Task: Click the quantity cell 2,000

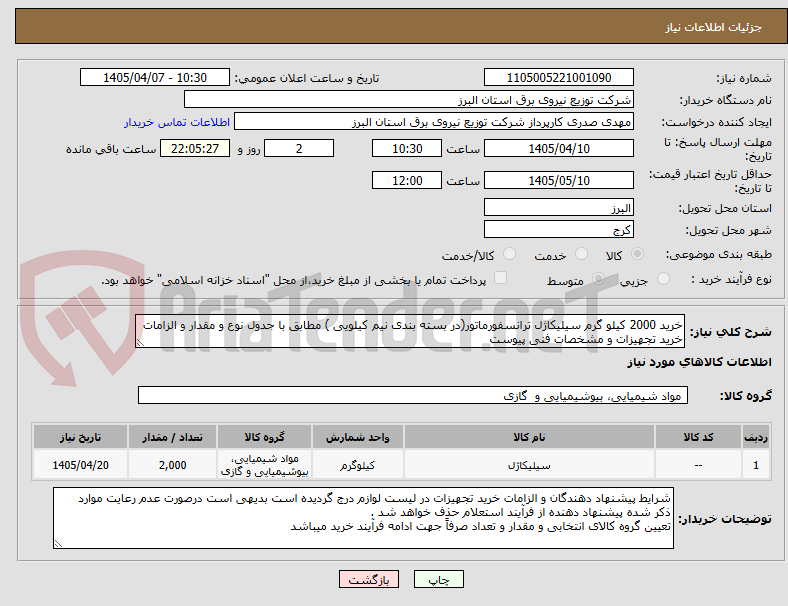Action: click(172, 465)
